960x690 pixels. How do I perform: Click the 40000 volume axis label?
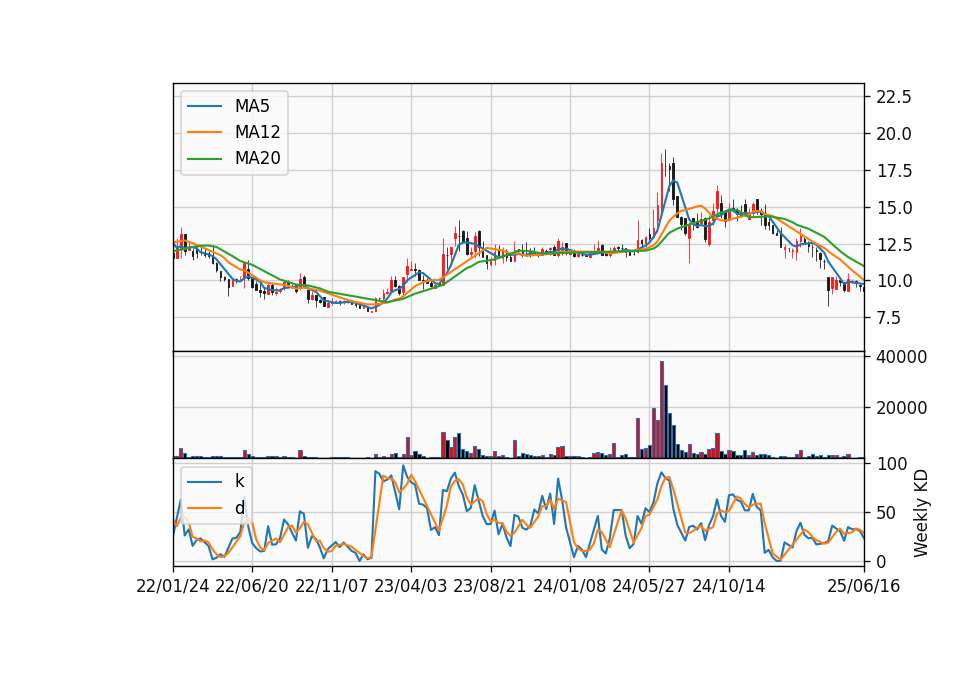point(901,356)
